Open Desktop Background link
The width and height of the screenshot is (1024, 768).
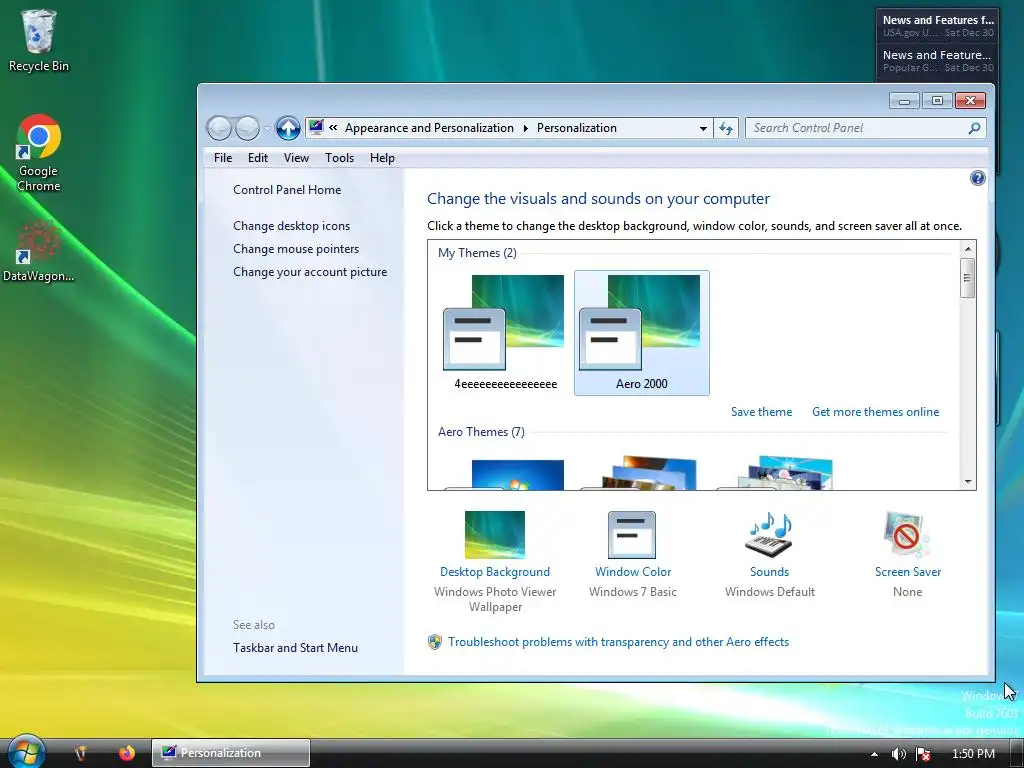click(x=494, y=572)
